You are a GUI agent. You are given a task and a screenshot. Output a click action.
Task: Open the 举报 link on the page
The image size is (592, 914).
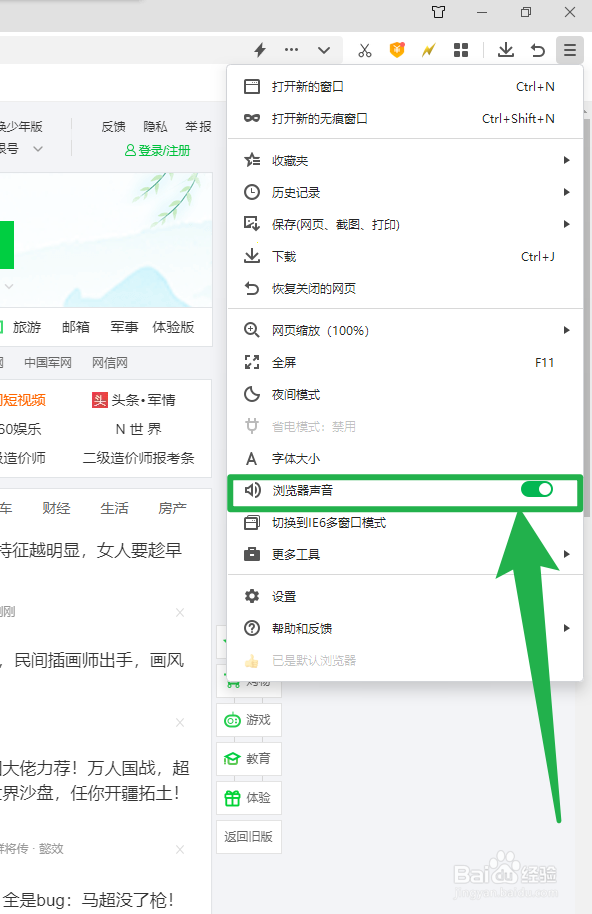point(198,126)
